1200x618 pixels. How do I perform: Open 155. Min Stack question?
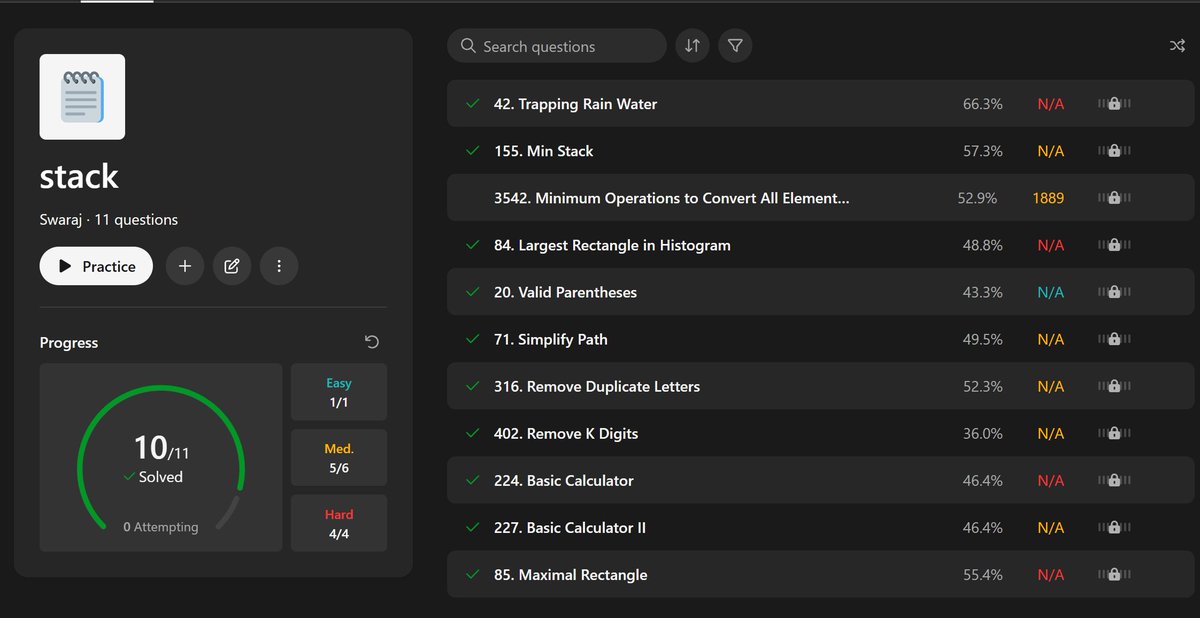pyautogui.click(x=820, y=151)
